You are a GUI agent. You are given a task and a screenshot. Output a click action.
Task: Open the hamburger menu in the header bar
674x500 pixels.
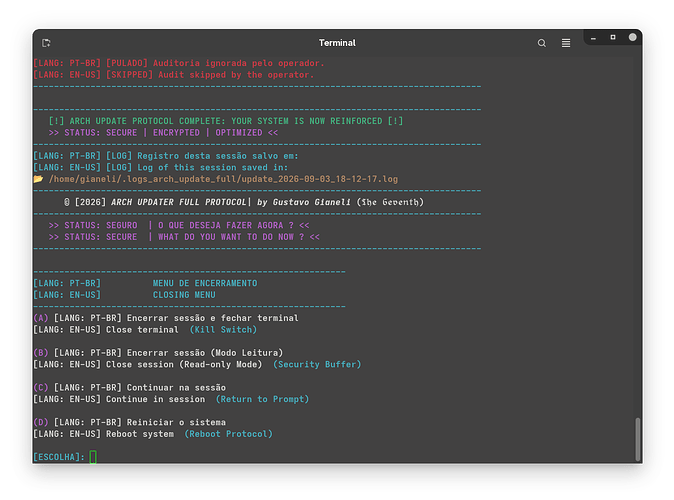click(566, 43)
